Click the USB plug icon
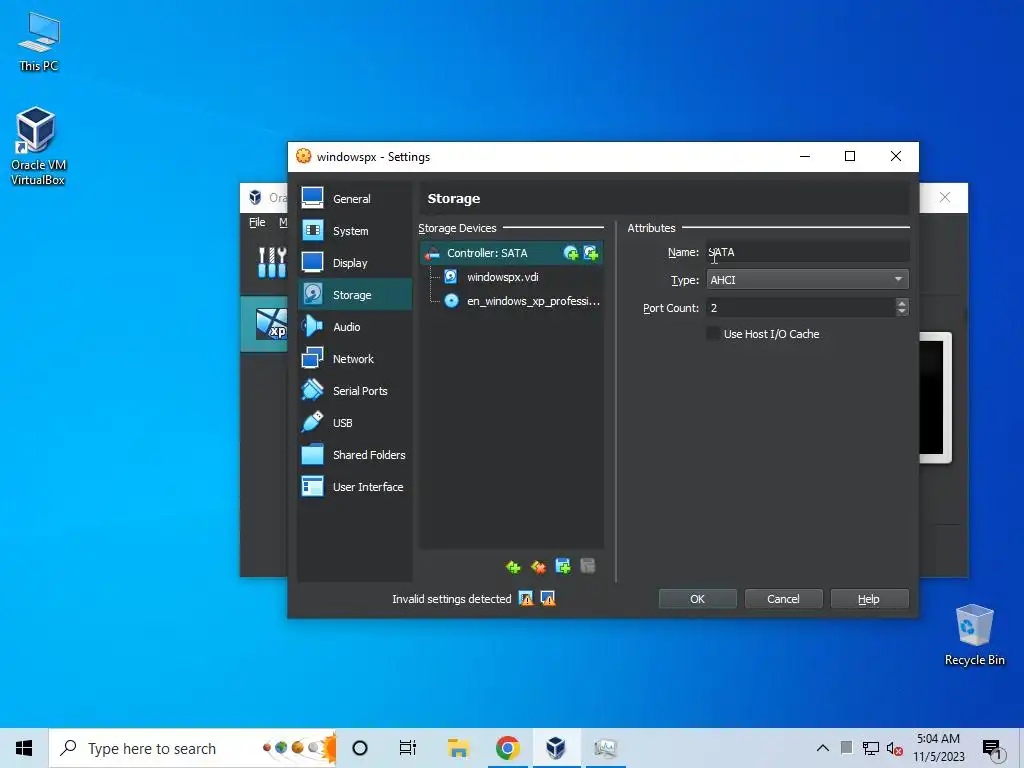Image resolution: width=1024 pixels, height=768 pixels. coord(312,422)
